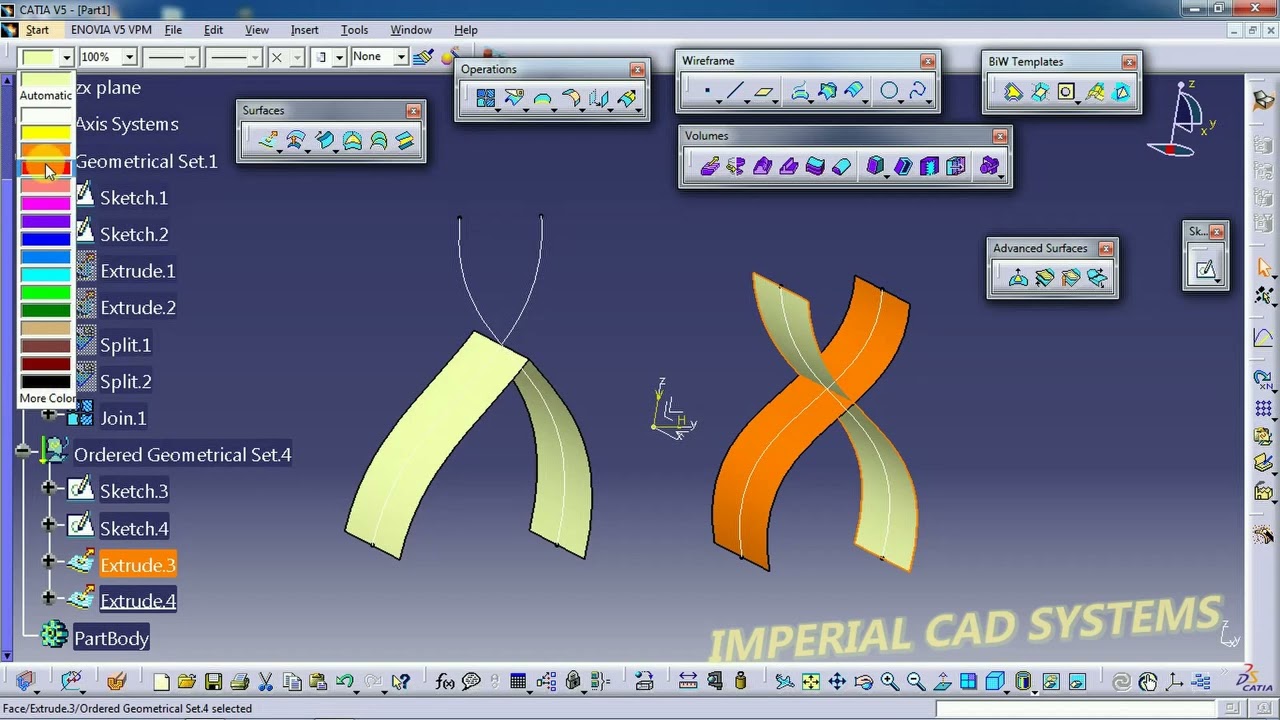The height and width of the screenshot is (720, 1280).
Task: Click the Bump tool in Advanced Surfaces toolbar
Action: point(1017,278)
